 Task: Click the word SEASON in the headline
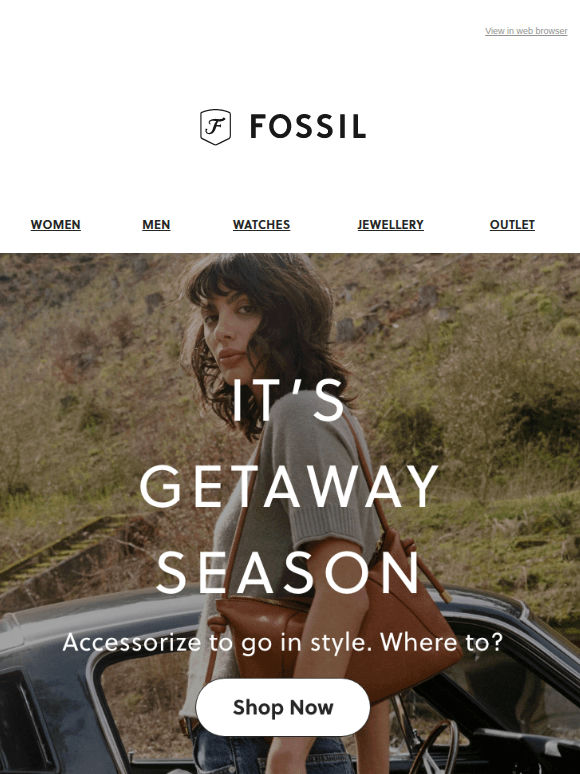pyautogui.click(x=288, y=573)
